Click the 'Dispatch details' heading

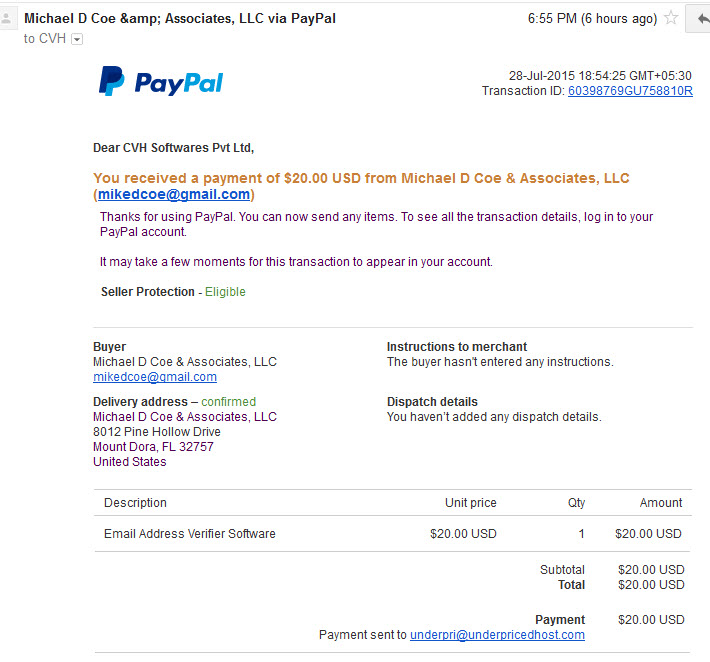[x=432, y=402]
